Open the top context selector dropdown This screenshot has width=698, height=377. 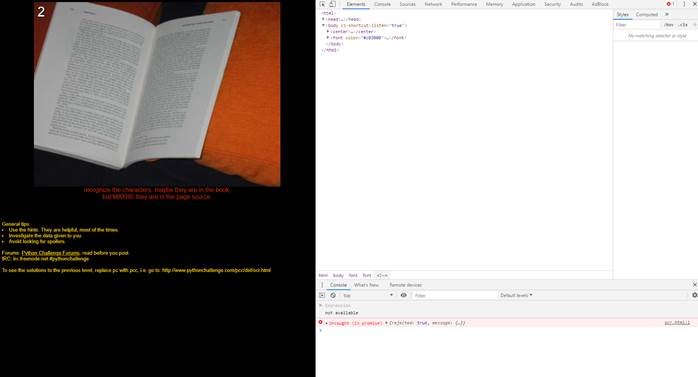click(368, 295)
